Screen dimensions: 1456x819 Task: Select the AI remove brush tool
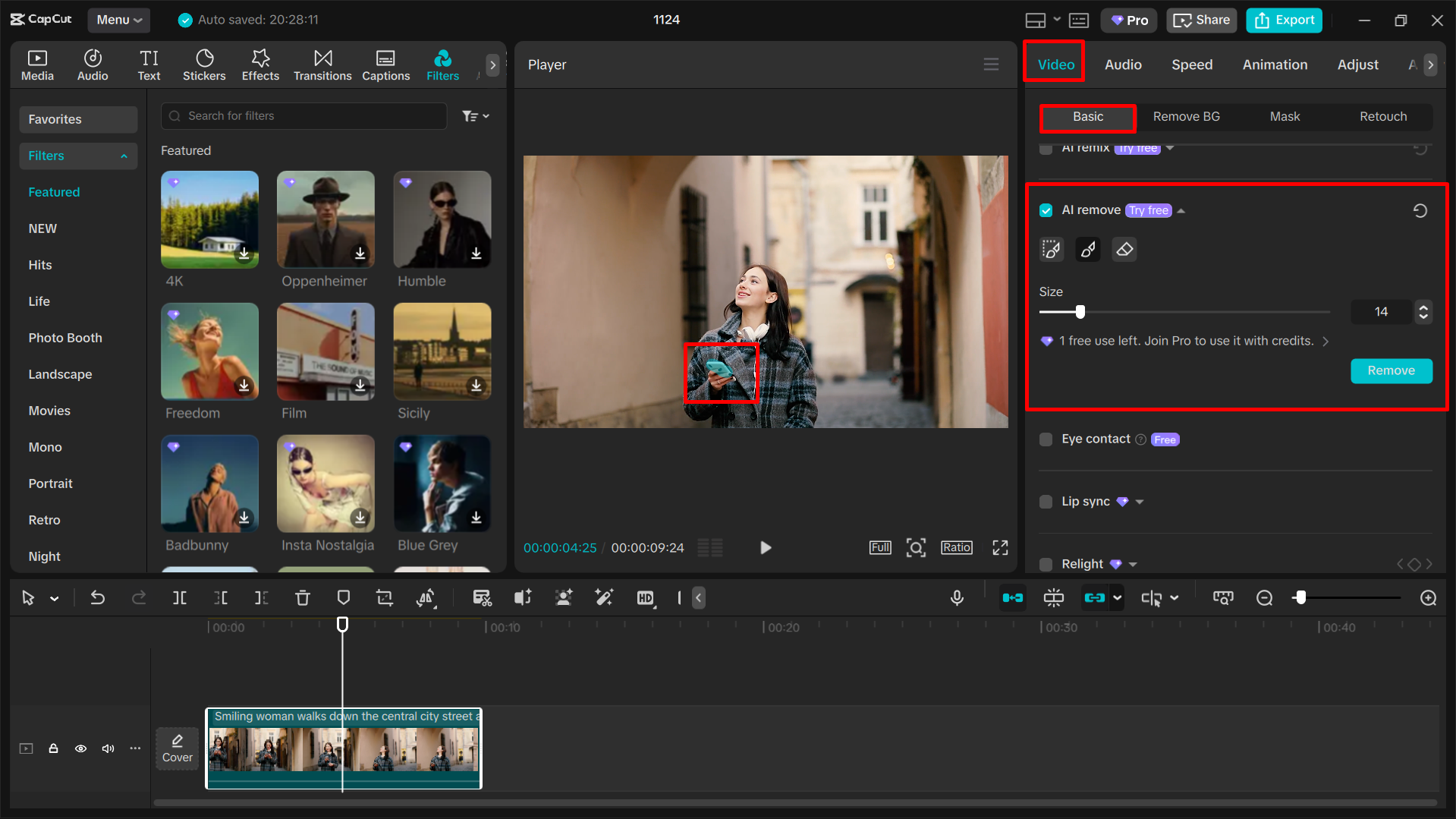tap(1087, 249)
